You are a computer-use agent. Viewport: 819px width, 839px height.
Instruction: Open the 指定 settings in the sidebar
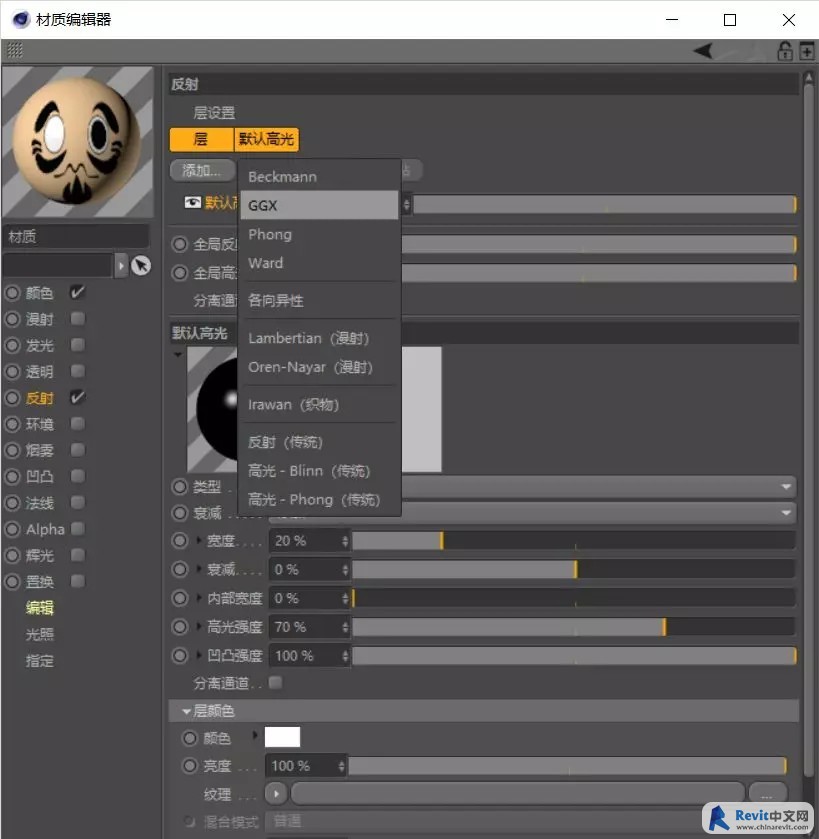[40, 660]
